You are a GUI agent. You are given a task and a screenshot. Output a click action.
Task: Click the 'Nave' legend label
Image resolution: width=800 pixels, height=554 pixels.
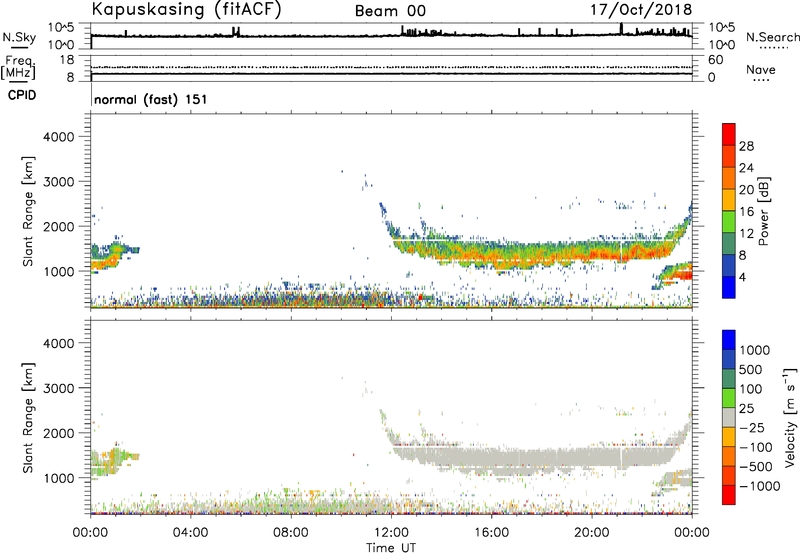click(761, 69)
